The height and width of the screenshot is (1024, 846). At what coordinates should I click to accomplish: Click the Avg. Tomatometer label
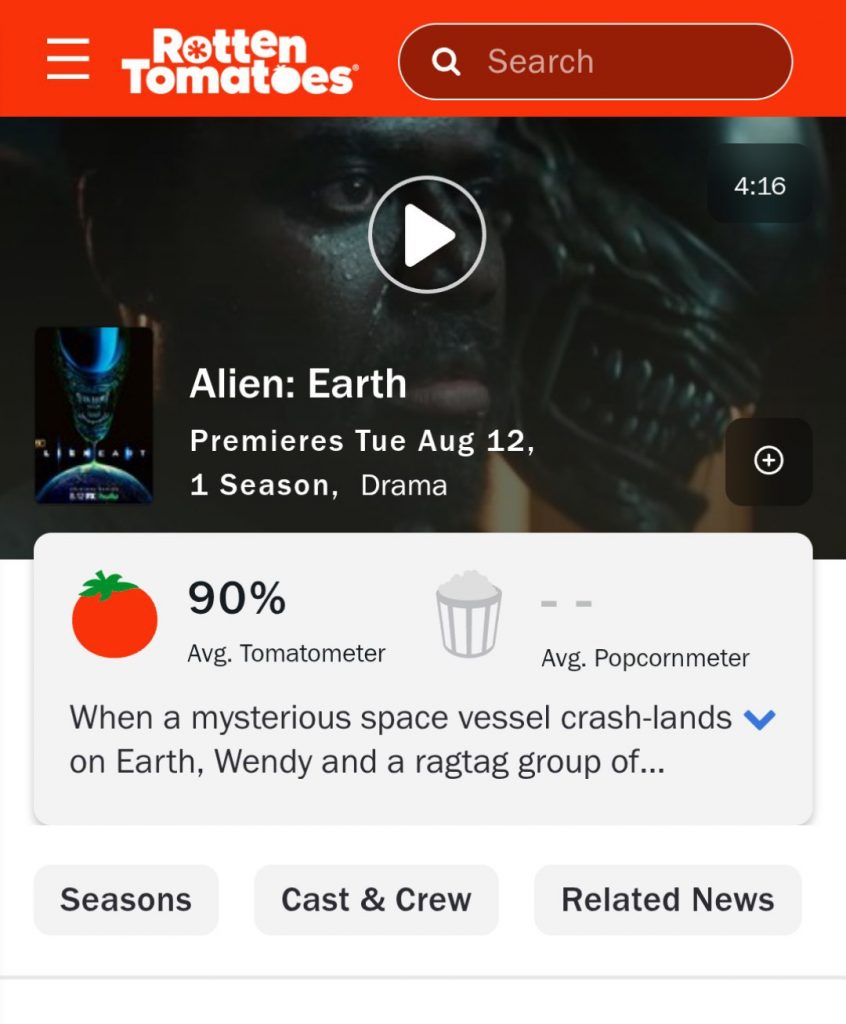(x=287, y=654)
